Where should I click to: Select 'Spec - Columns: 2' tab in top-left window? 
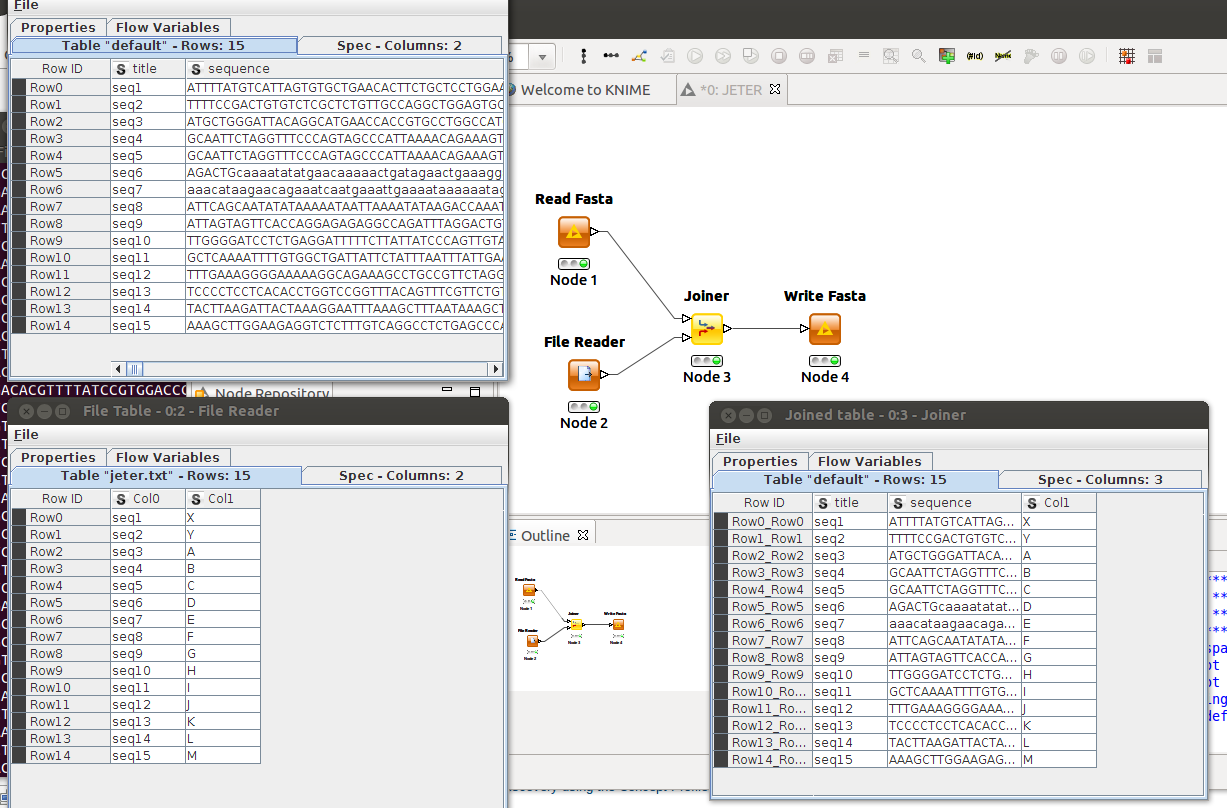400,45
